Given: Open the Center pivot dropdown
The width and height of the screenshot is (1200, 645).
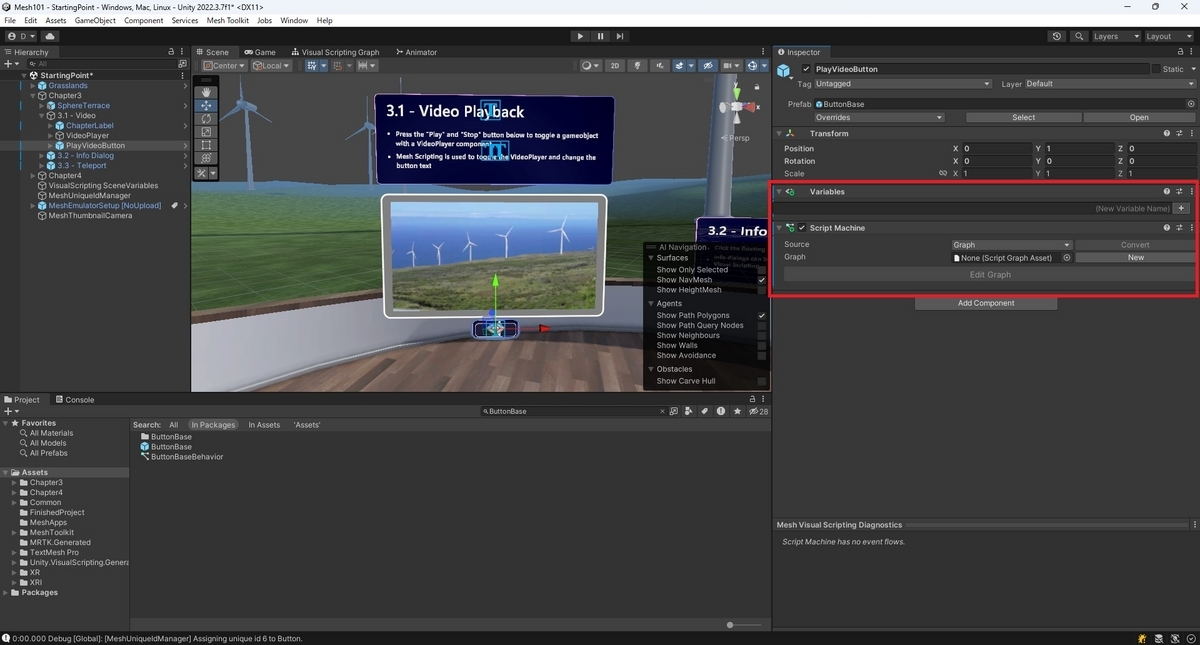Looking at the screenshot, I should point(225,66).
